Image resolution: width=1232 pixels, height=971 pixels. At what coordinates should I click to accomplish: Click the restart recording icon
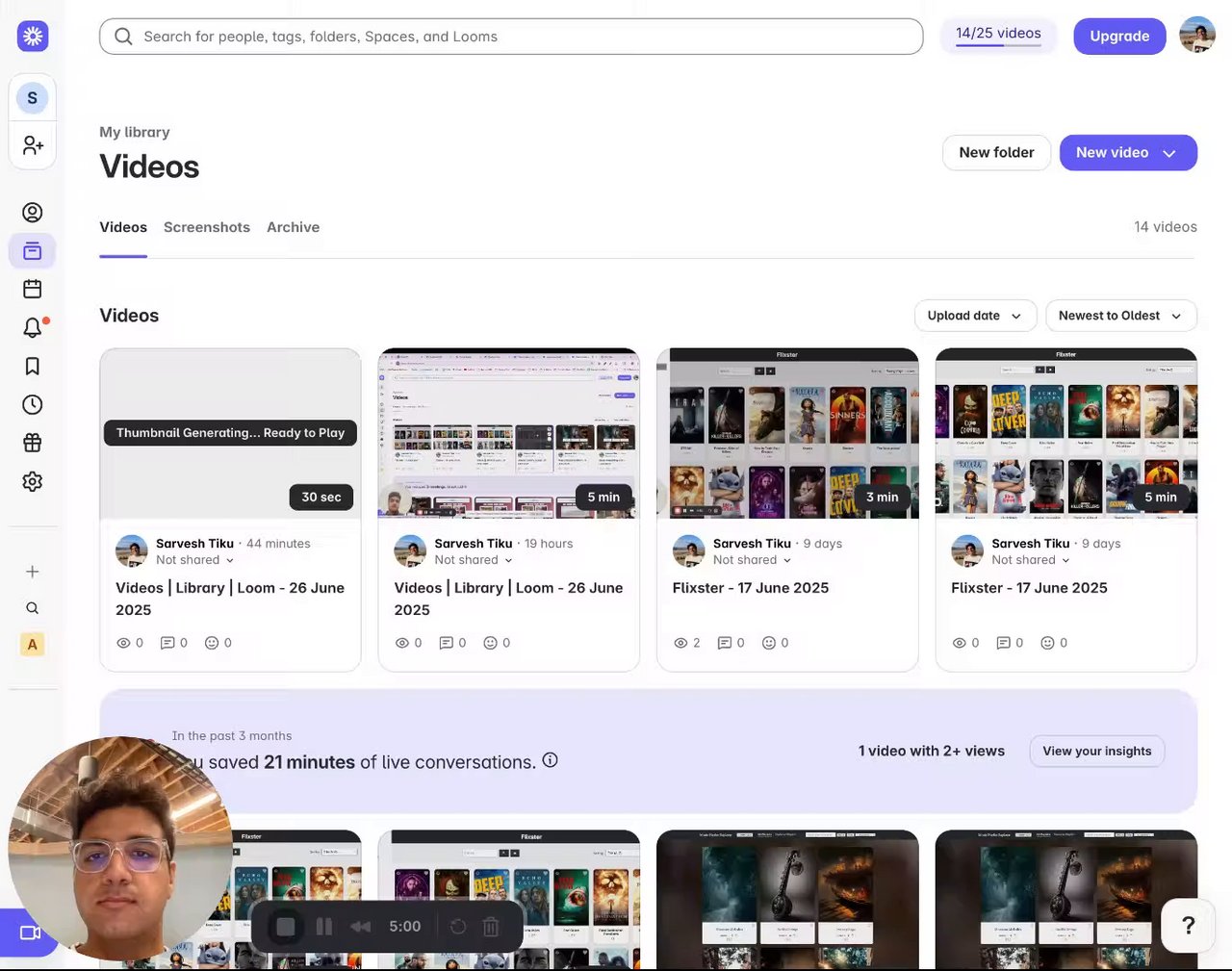[x=458, y=927]
